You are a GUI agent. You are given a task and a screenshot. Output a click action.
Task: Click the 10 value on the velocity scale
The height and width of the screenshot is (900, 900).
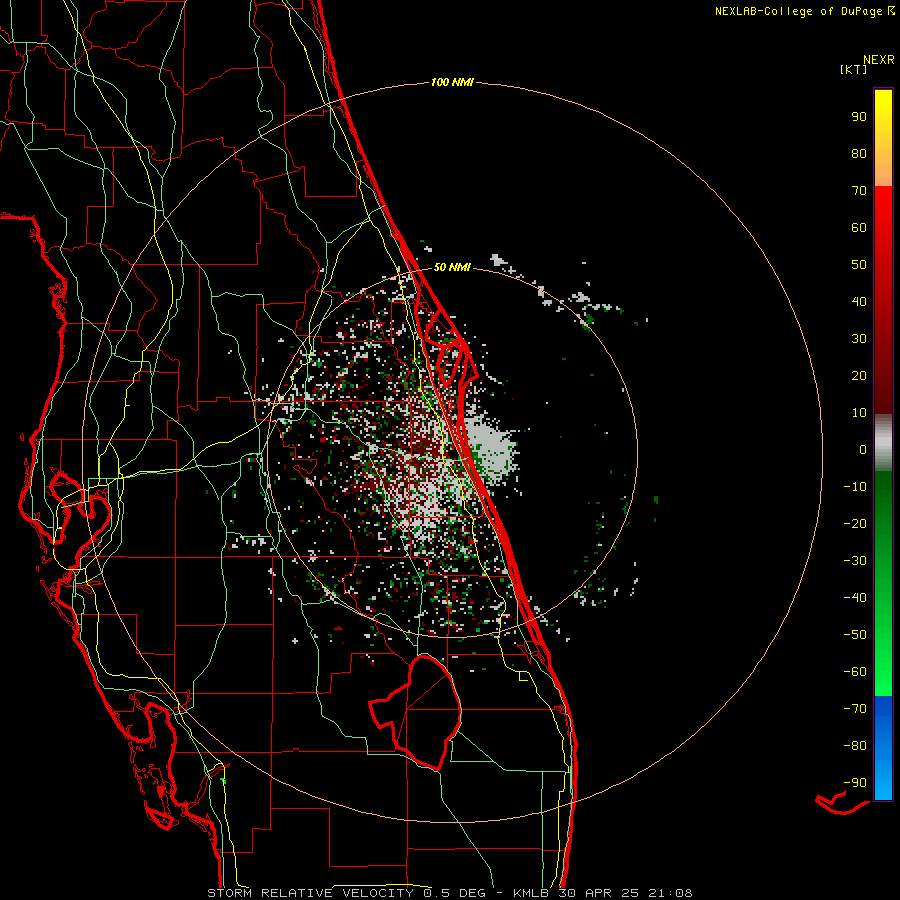point(859,413)
